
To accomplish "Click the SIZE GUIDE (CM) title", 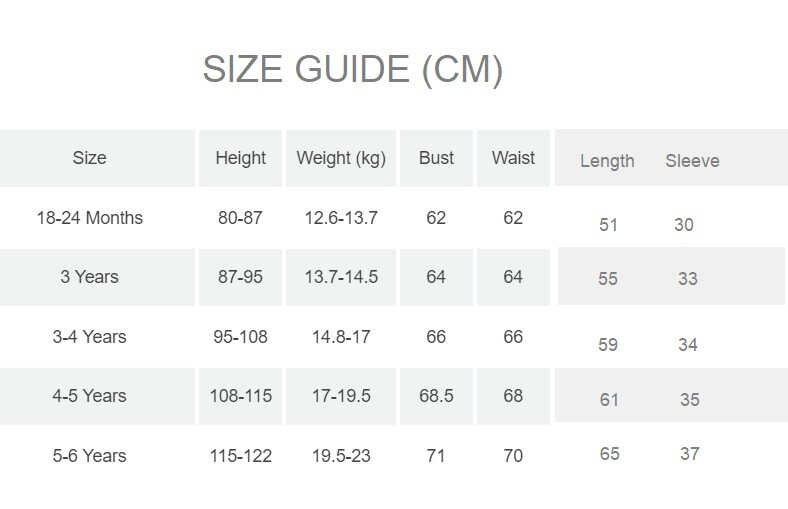I will 352,70.
